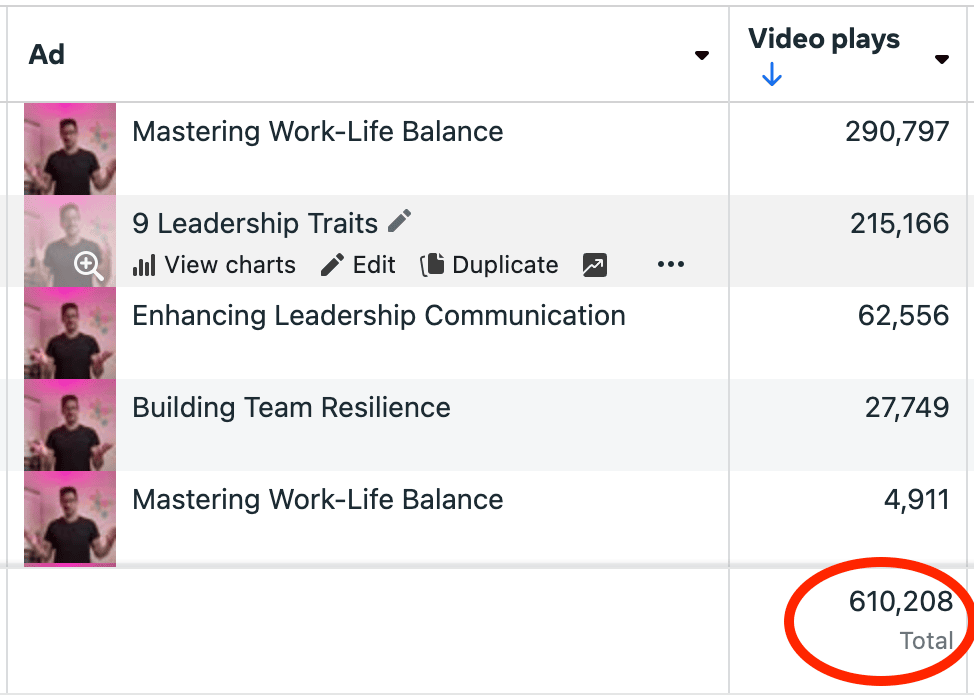Open the Building Team Resilience ad
Screen dimensions: 974x700
pyautogui.click(x=291, y=408)
